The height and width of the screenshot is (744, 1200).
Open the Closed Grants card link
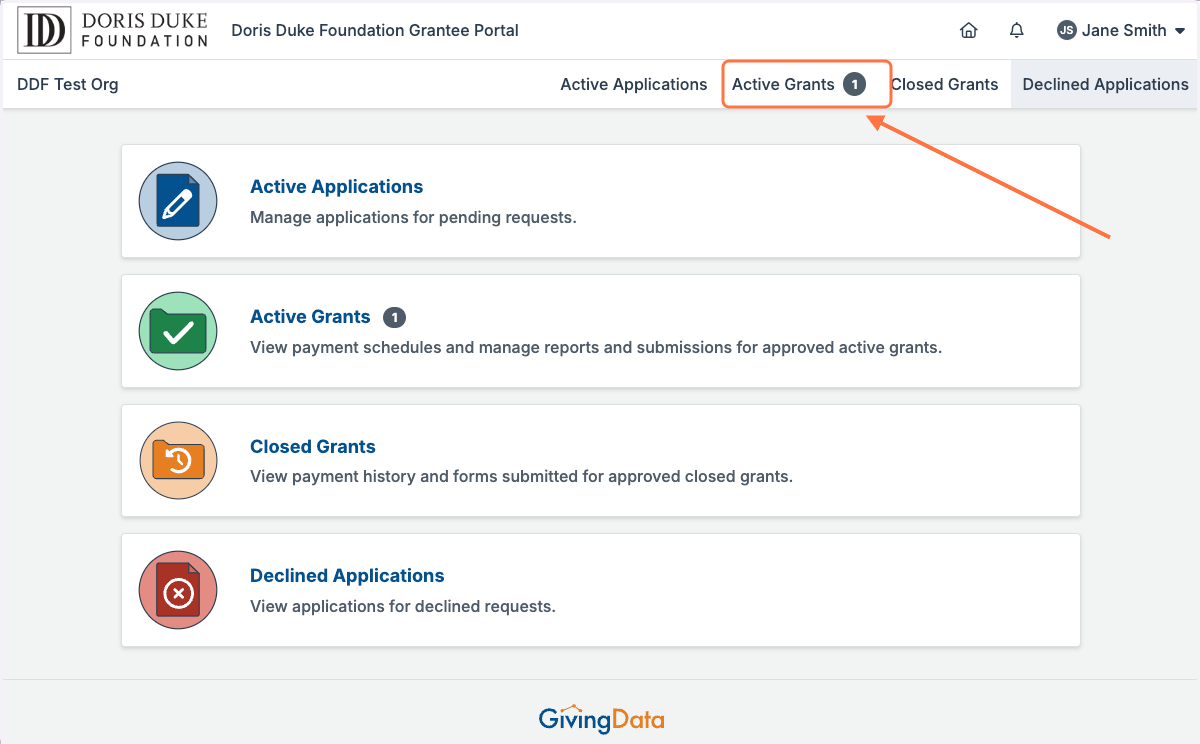coord(313,447)
